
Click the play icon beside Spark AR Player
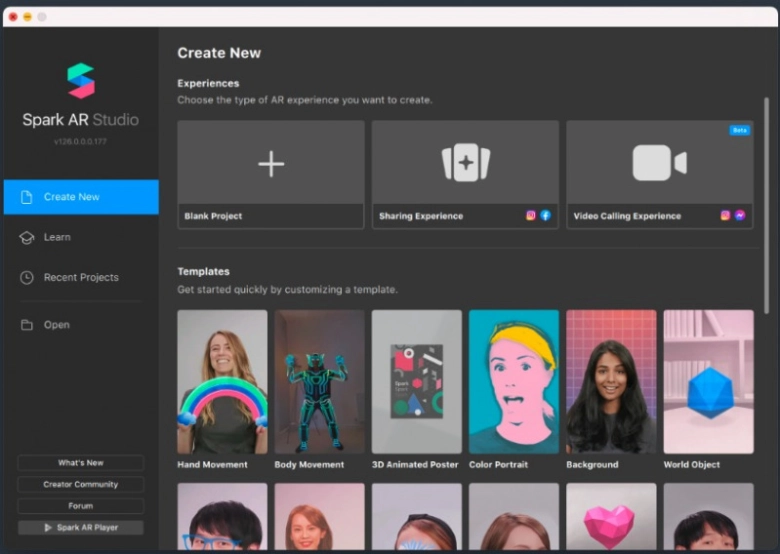pos(48,528)
